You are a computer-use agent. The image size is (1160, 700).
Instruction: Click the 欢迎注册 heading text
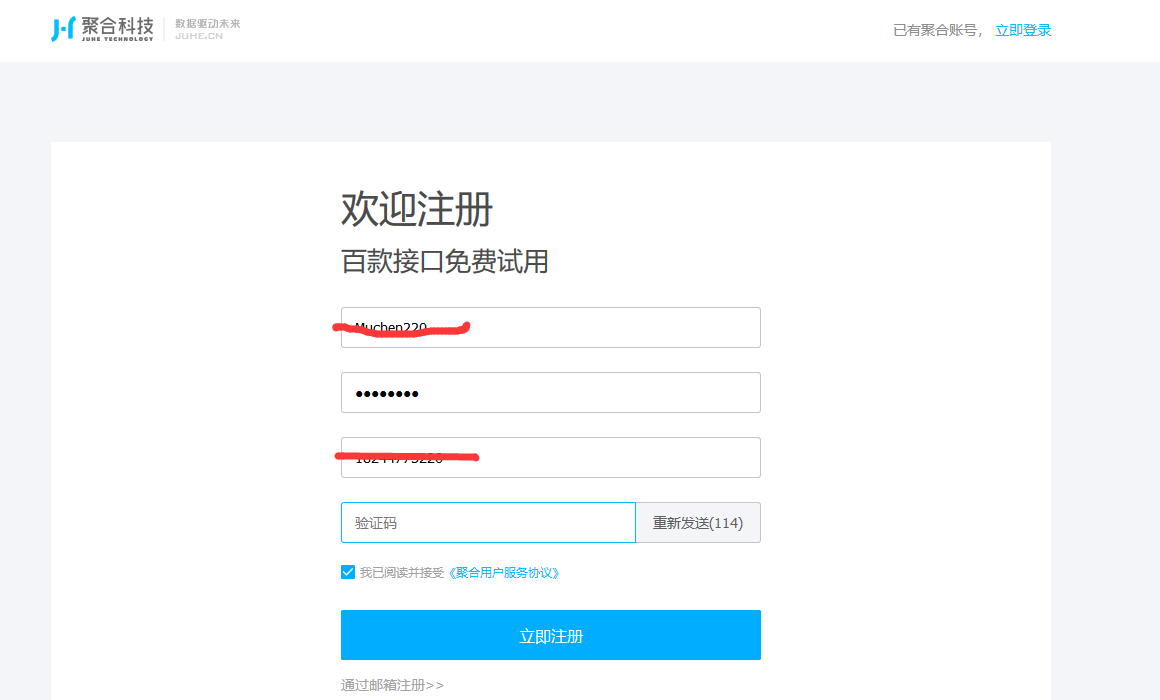[417, 209]
